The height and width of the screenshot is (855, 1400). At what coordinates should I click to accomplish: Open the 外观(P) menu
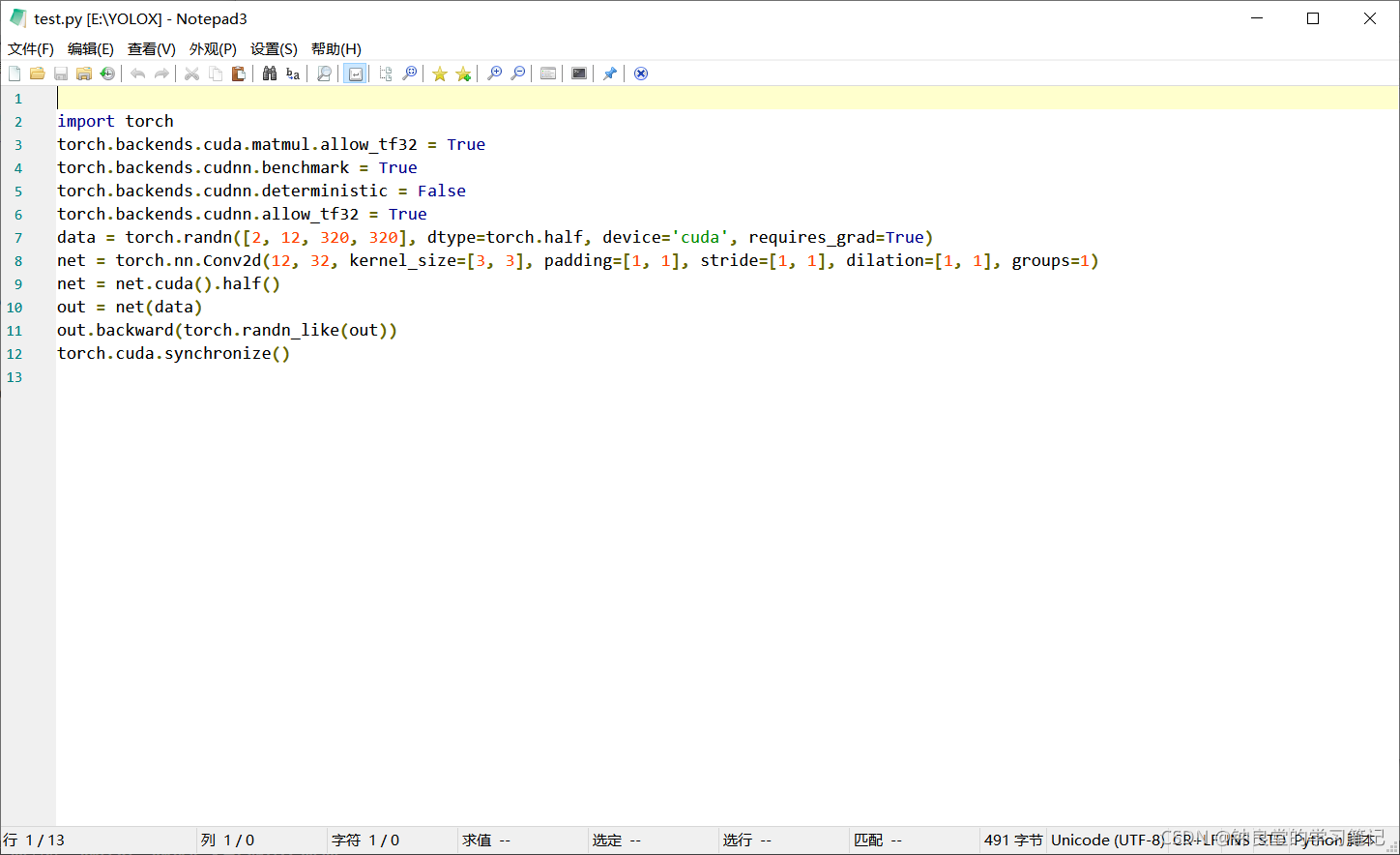(x=213, y=48)
